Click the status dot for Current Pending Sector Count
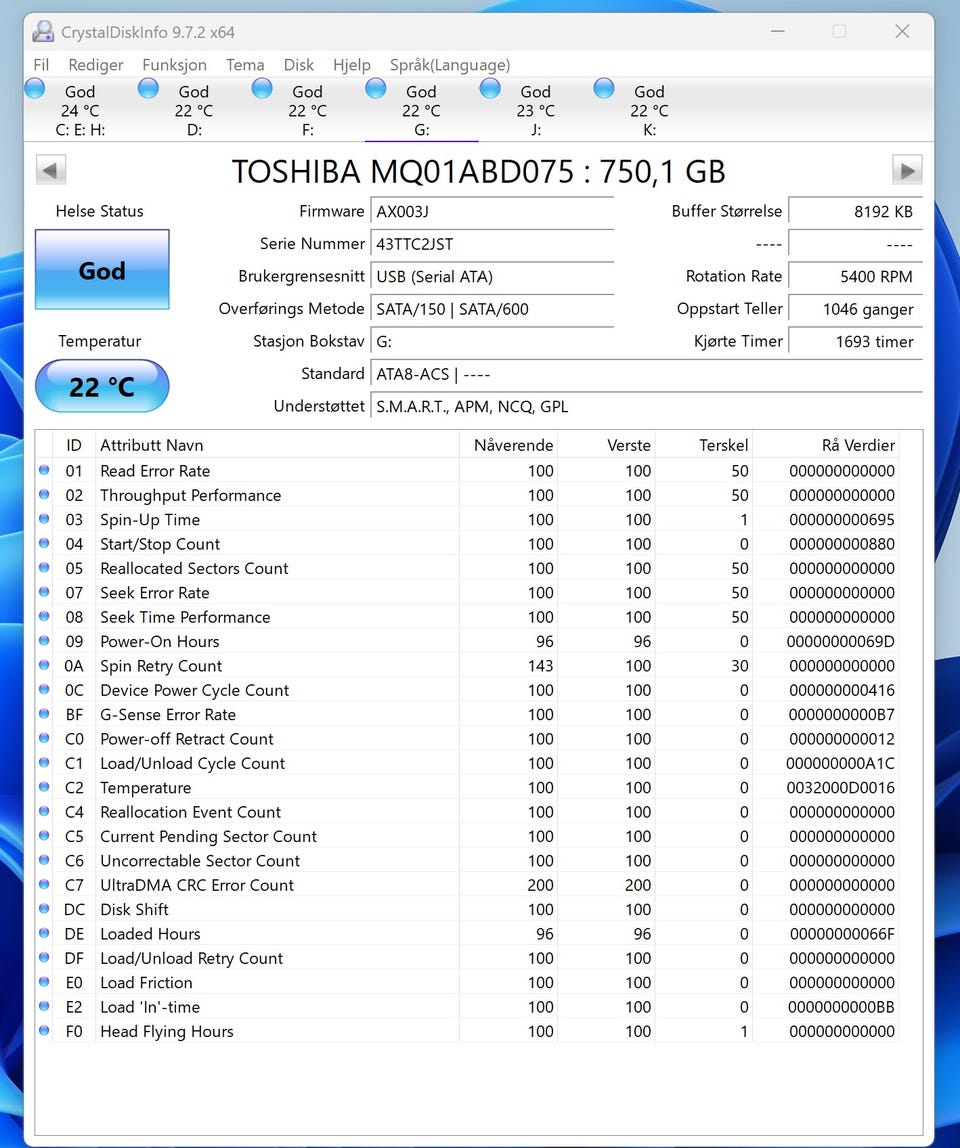Viewport: 960px width, 1148px height. 44,835
